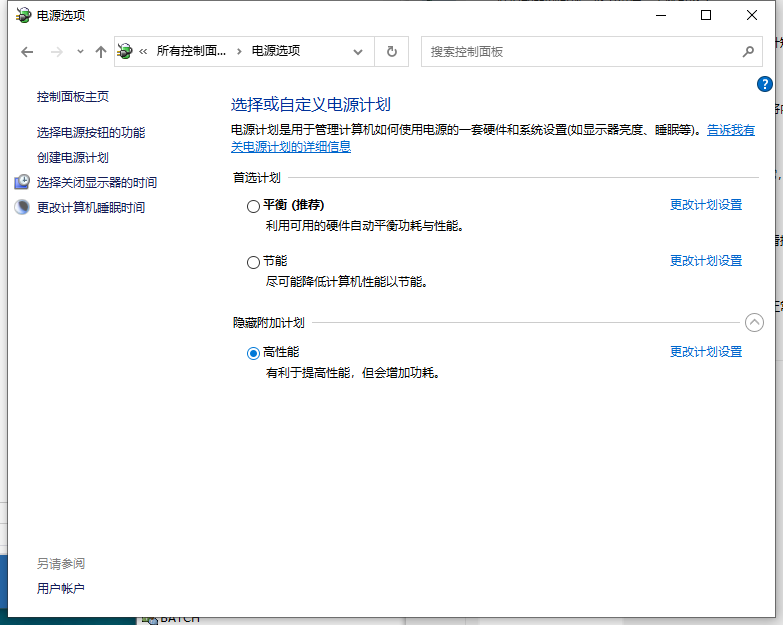
Task: Open the address bar history dropdown
Action: pos(359,51)
